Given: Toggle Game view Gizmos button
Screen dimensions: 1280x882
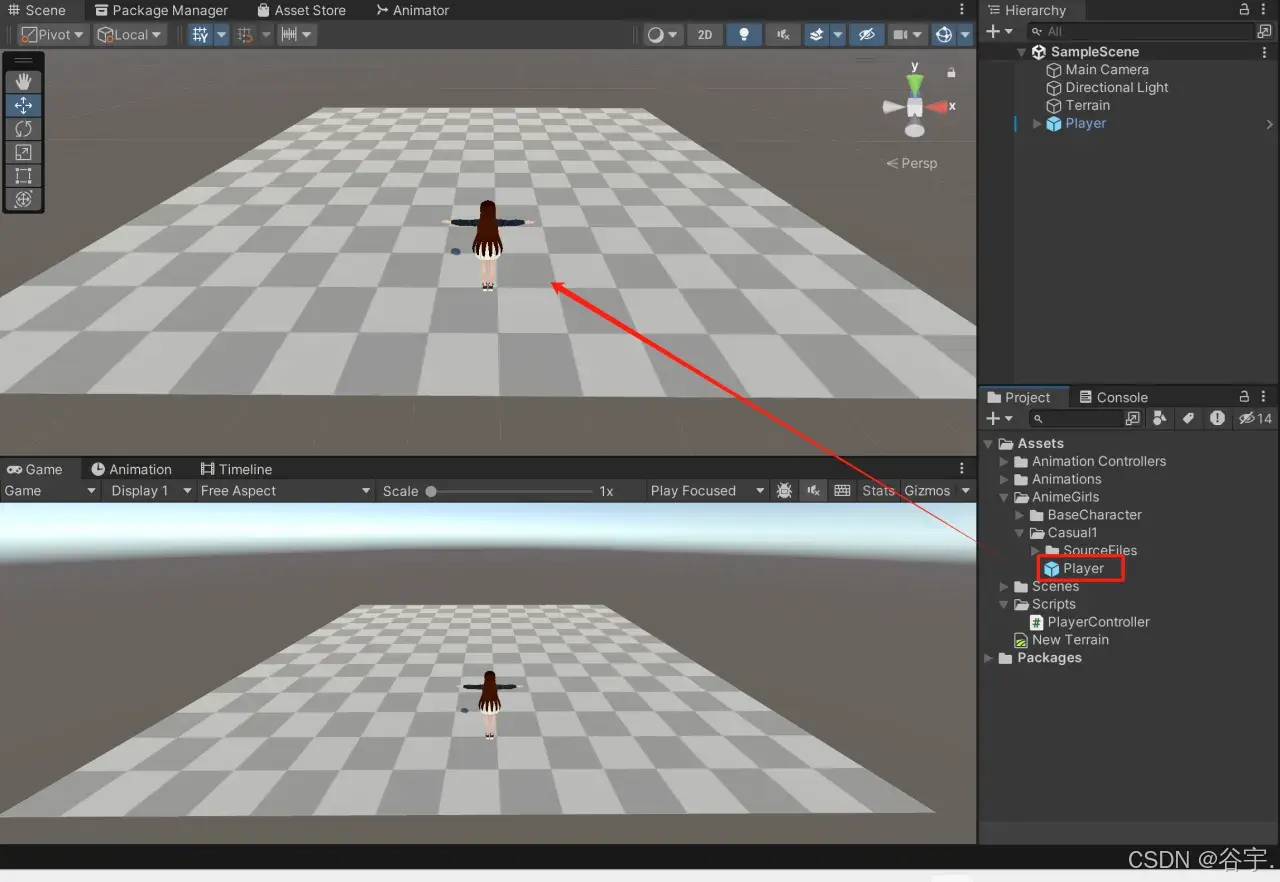Looking at the screenshot, I should 927,491.
